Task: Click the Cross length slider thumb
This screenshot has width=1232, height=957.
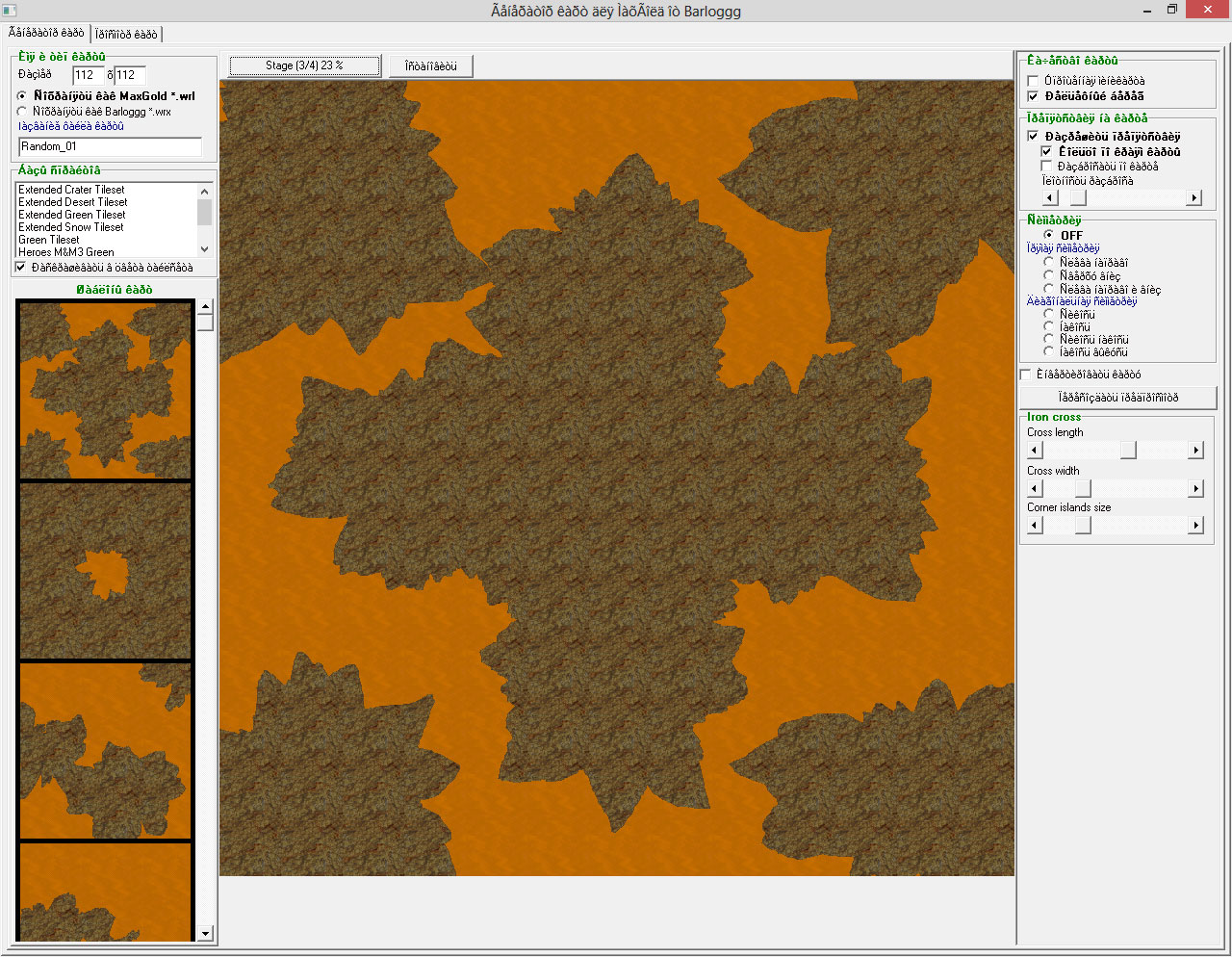Action: [1128, 451]
